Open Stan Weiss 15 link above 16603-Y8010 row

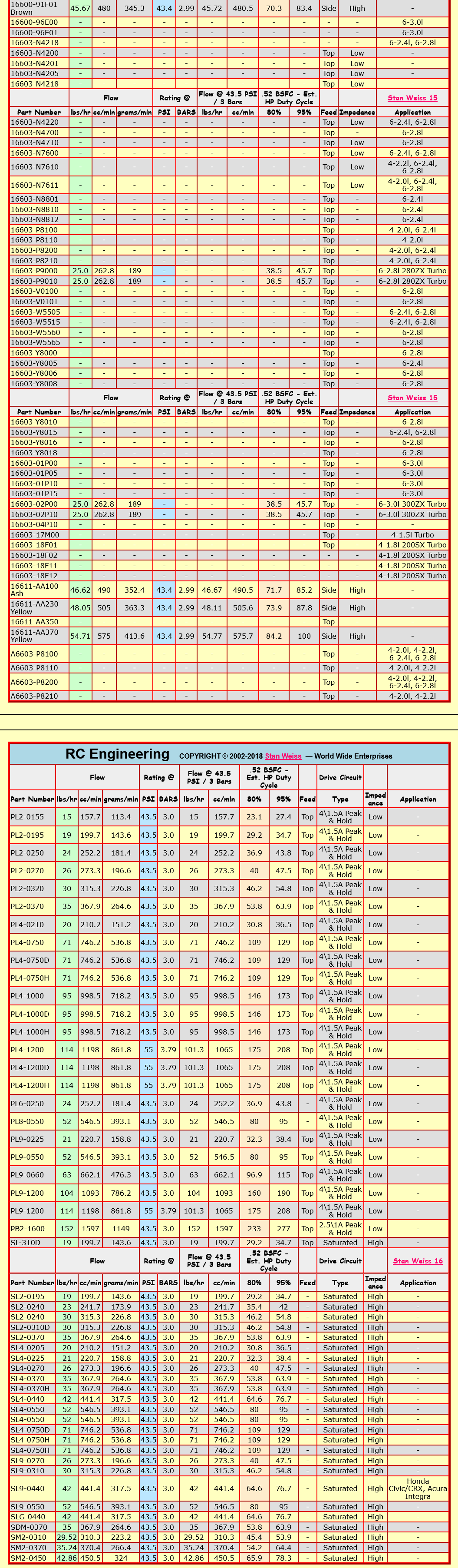click(x=412, y=398)
